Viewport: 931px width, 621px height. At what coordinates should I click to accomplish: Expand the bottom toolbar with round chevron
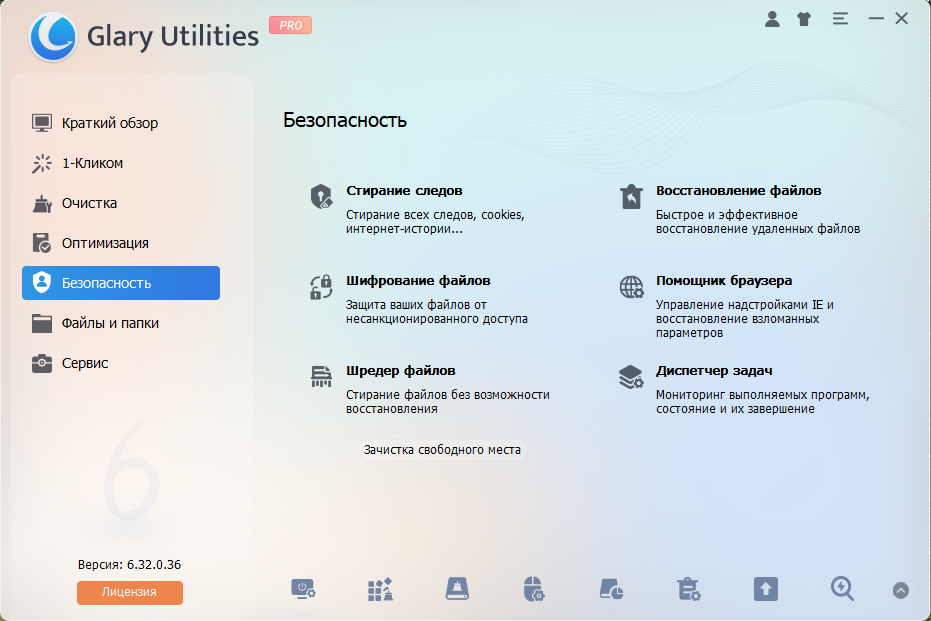(x=901, y=590)
